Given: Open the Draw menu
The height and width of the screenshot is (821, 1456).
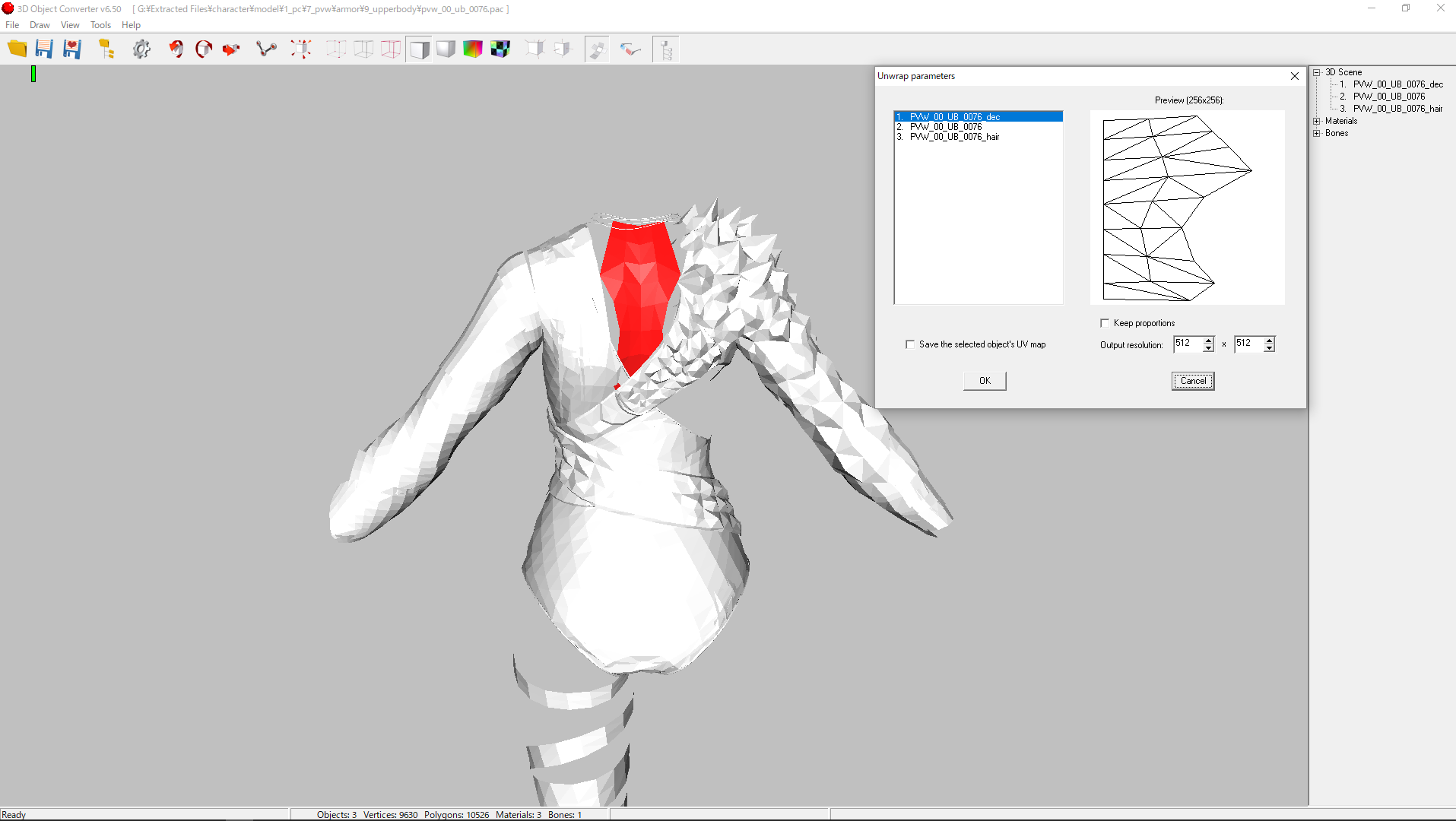Looking at the screenshot, I should [40, 25].
